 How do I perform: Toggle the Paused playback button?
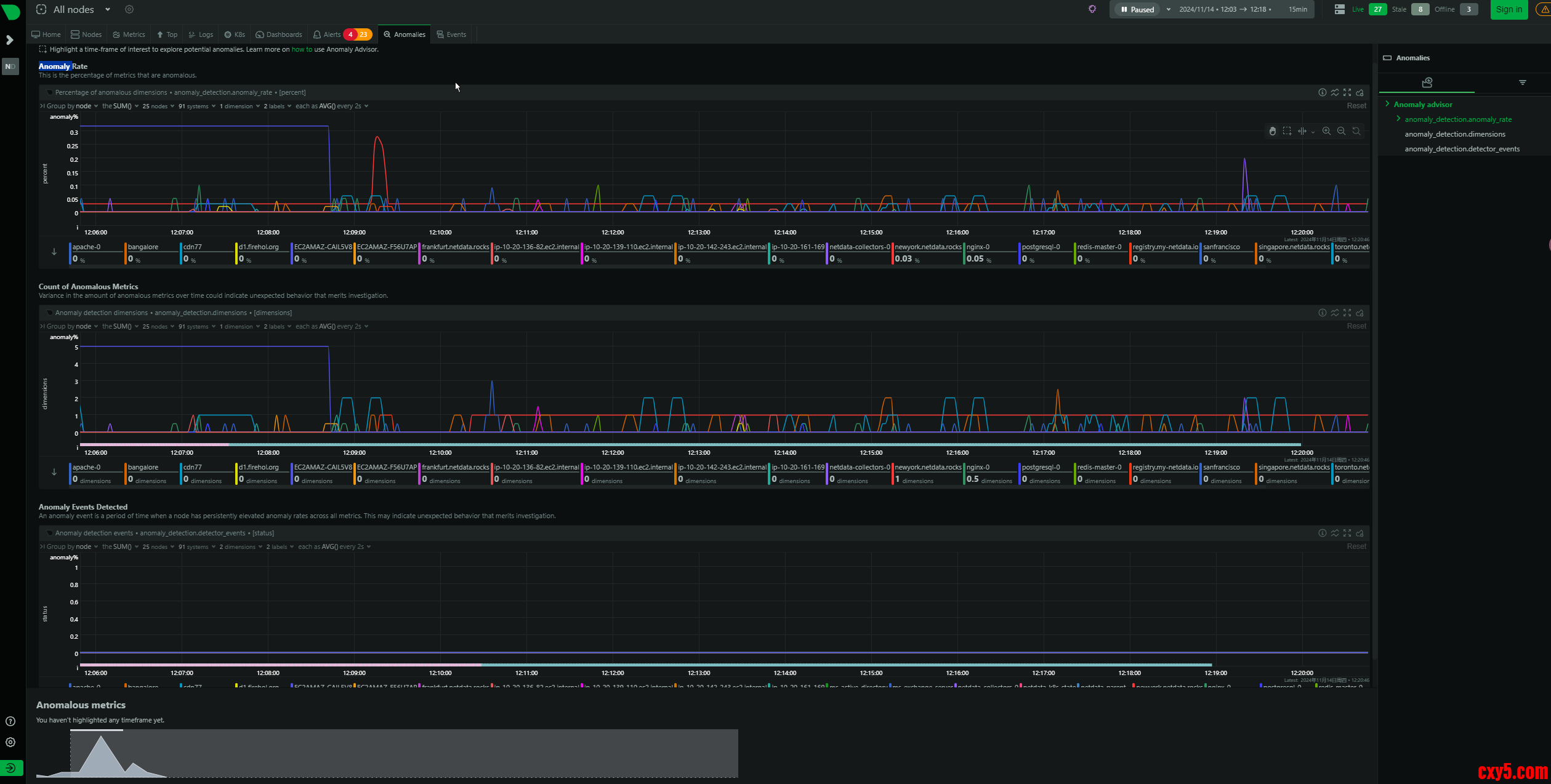coord(1137,9)
